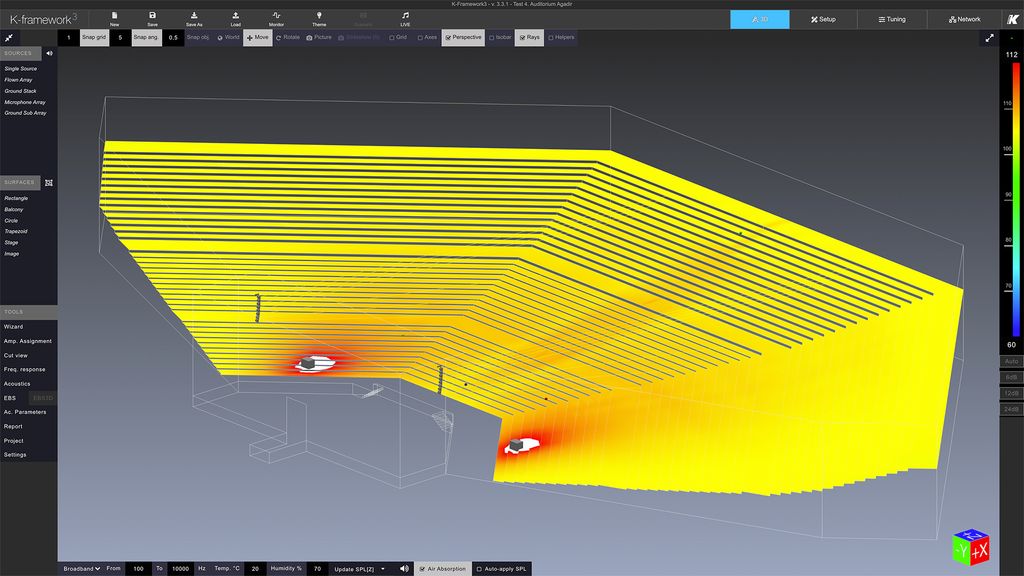Toggle the Rays display option

pyautogui.click(x=528, y=37)
